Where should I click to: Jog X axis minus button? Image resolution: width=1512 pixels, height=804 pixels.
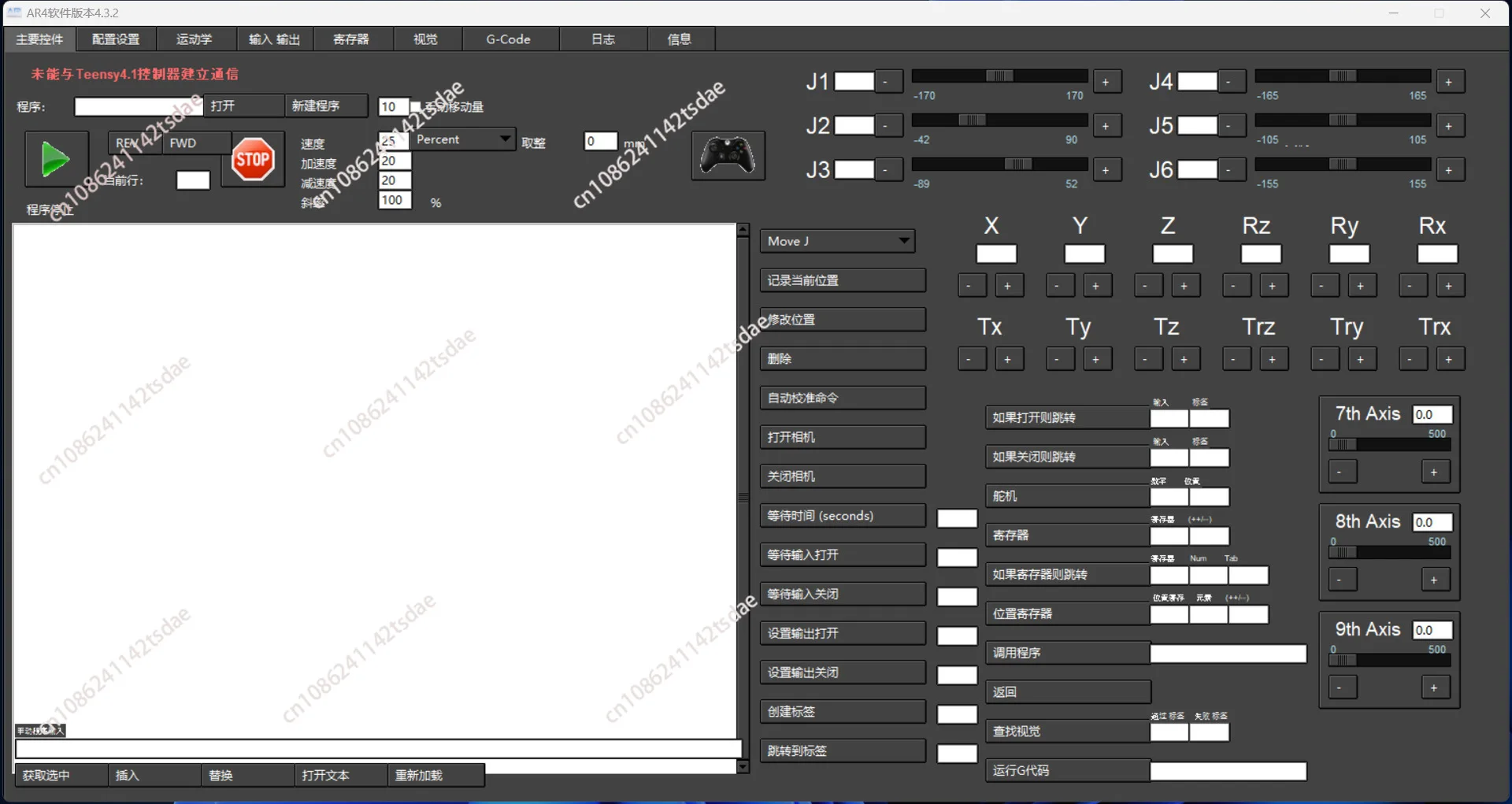coord(971,286)
